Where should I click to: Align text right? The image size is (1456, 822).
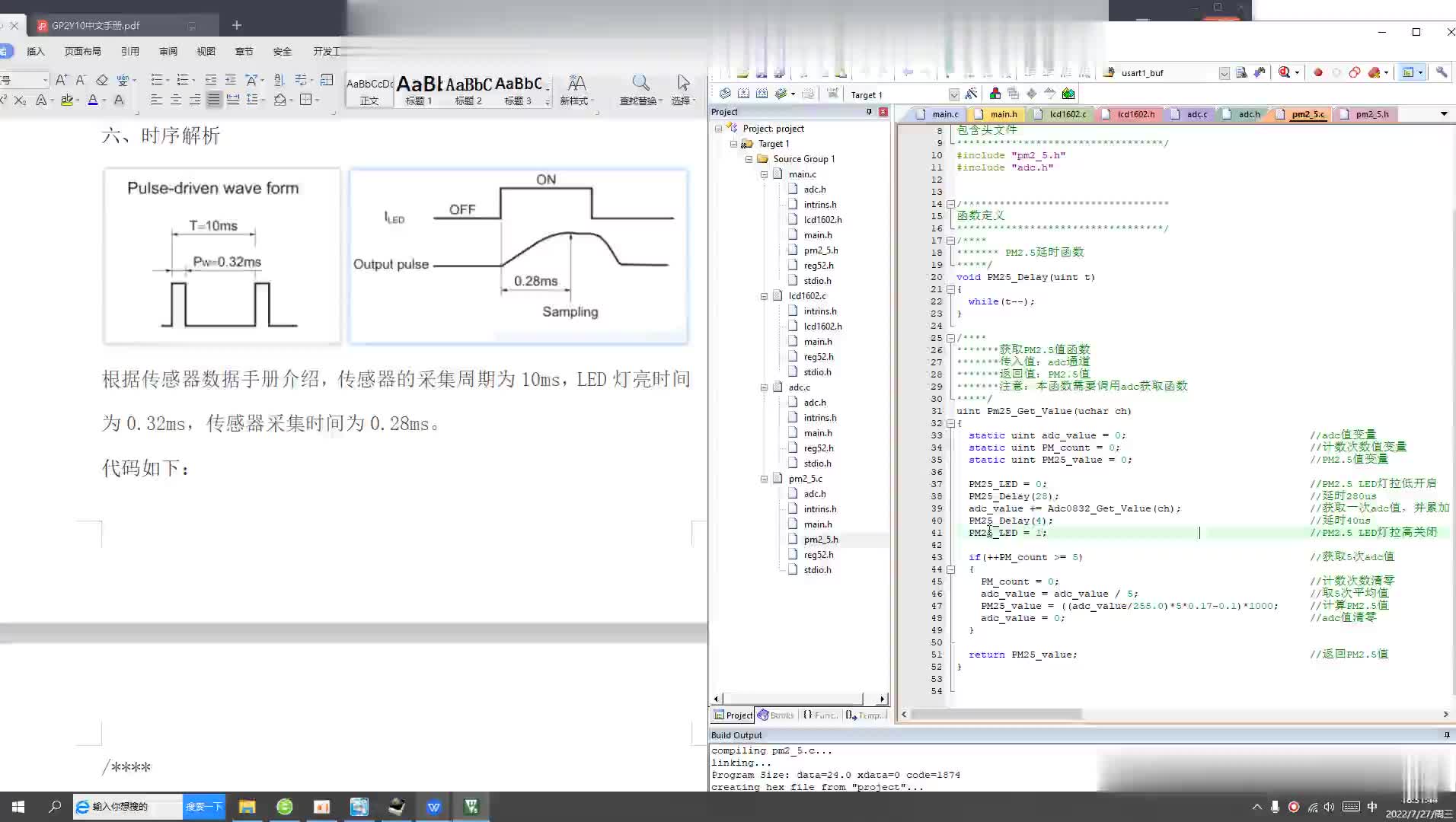click(x=195, y=100)
